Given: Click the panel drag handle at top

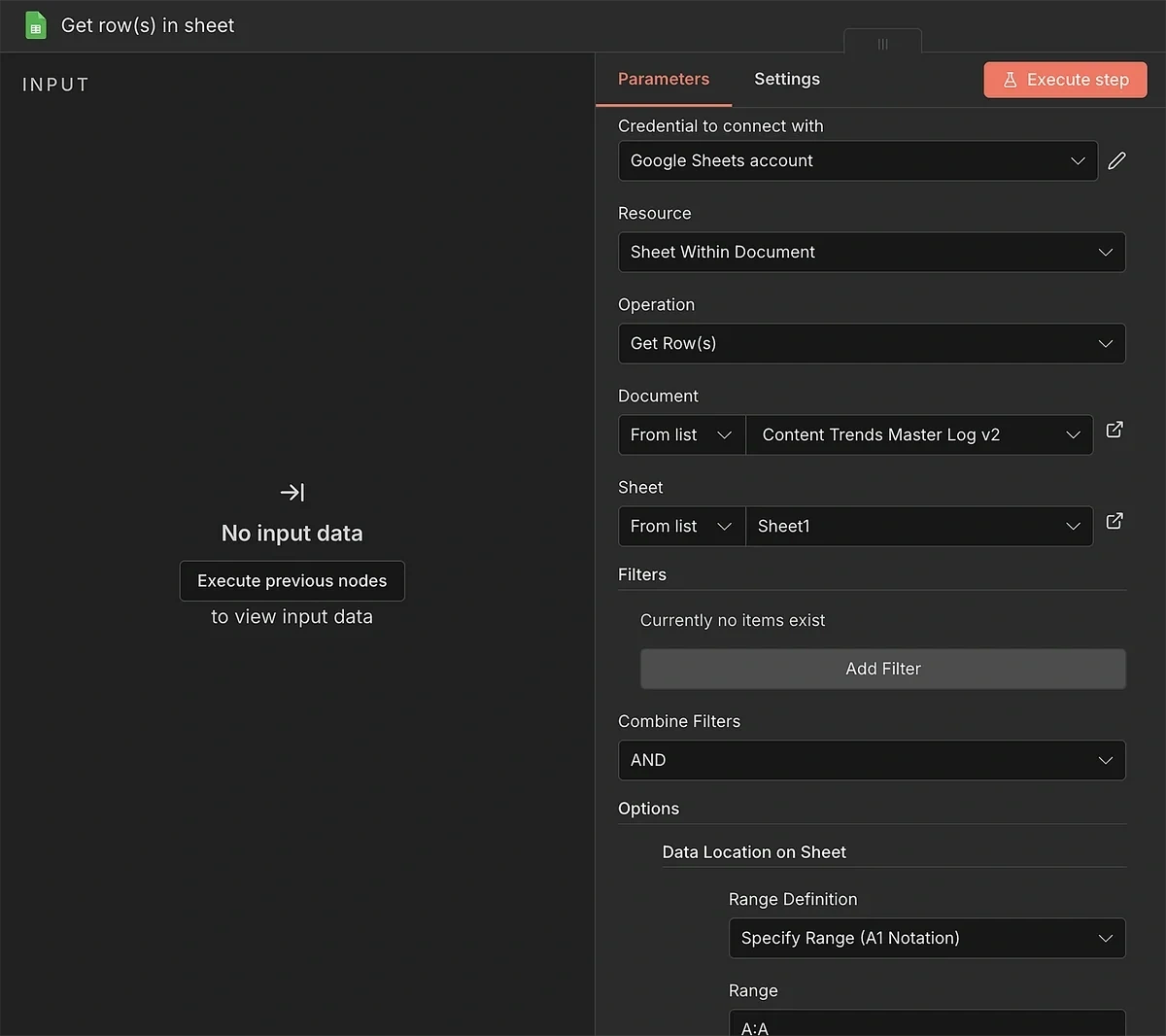Looking at the screenshot, I should click(x=882, y=44).
